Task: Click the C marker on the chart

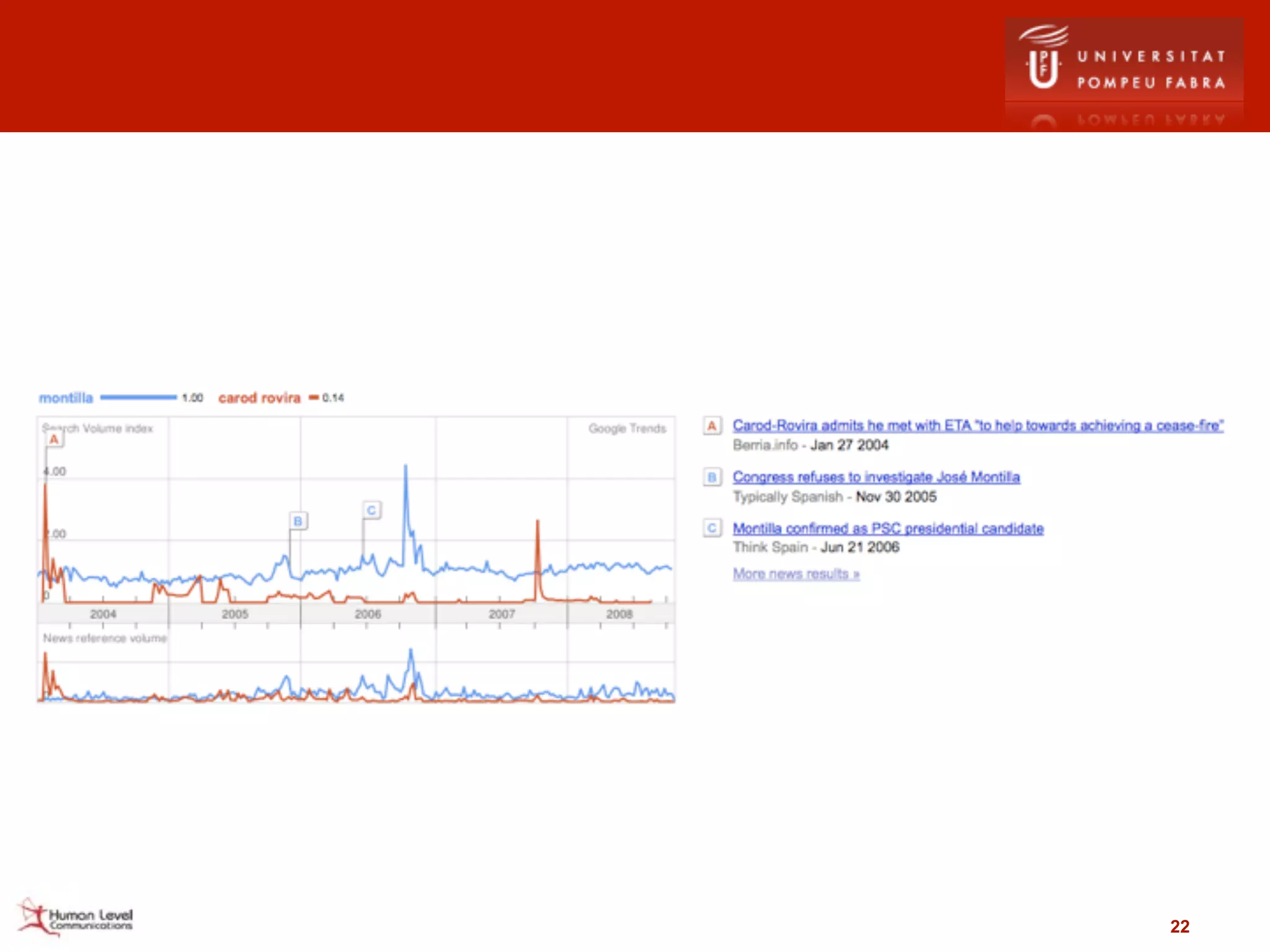Action: point(371,510)
